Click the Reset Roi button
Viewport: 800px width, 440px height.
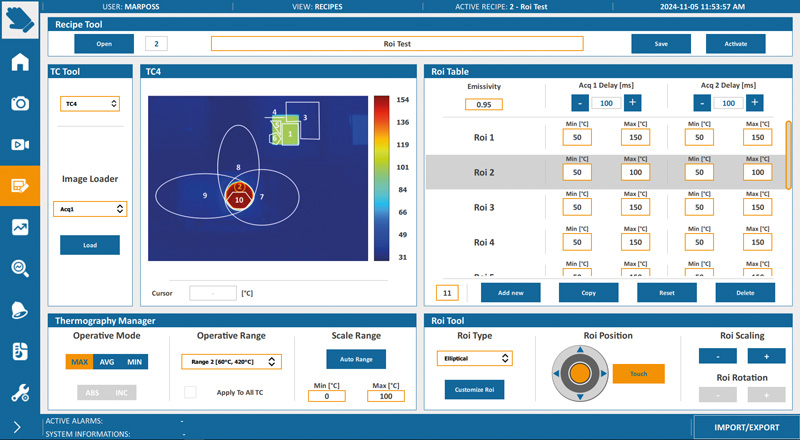(667, 293)
